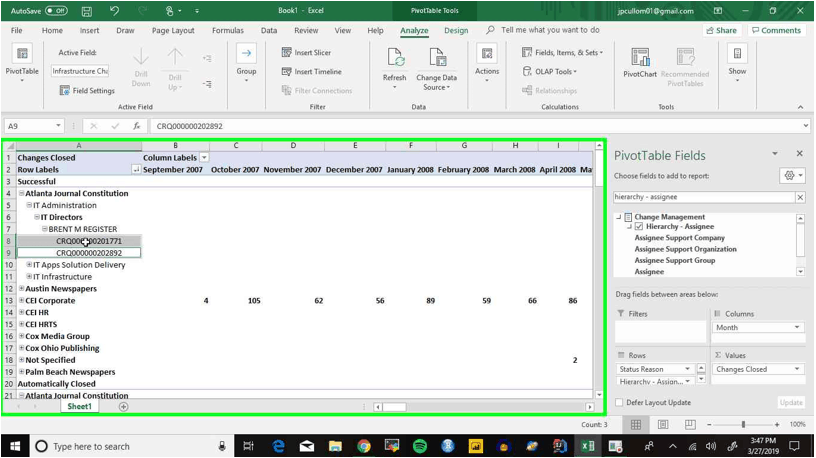Viewport: 816px width, 458px height.
Task: Switch to Design tab
Action: [x=456, y=30]
